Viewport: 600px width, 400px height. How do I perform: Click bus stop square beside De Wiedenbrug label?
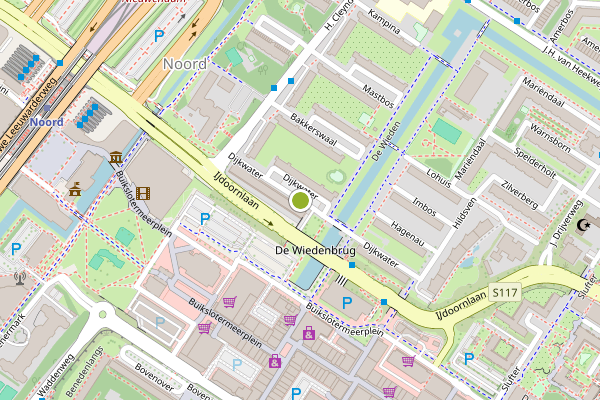click(352, 265)
